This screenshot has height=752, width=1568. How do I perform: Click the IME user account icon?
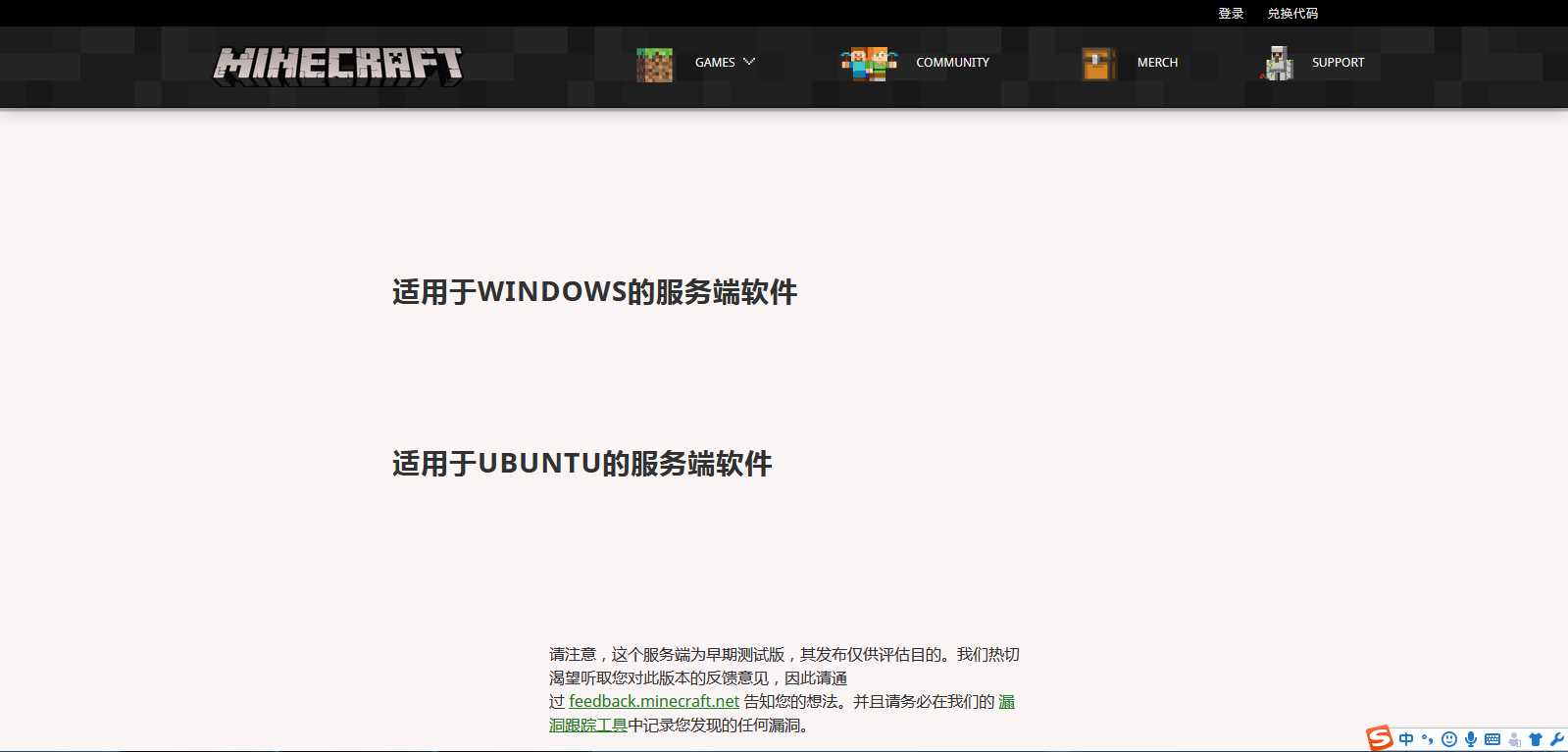pyautogui.click(x=1514, y=739)
